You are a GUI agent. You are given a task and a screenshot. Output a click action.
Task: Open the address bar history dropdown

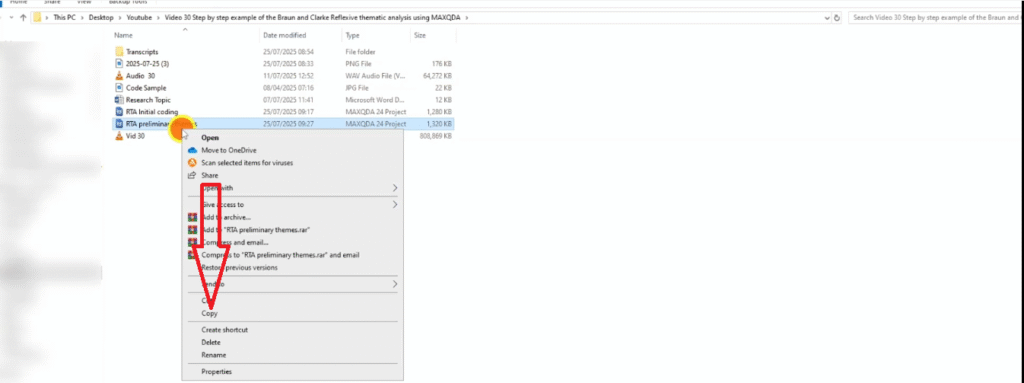tap(827, 18)
